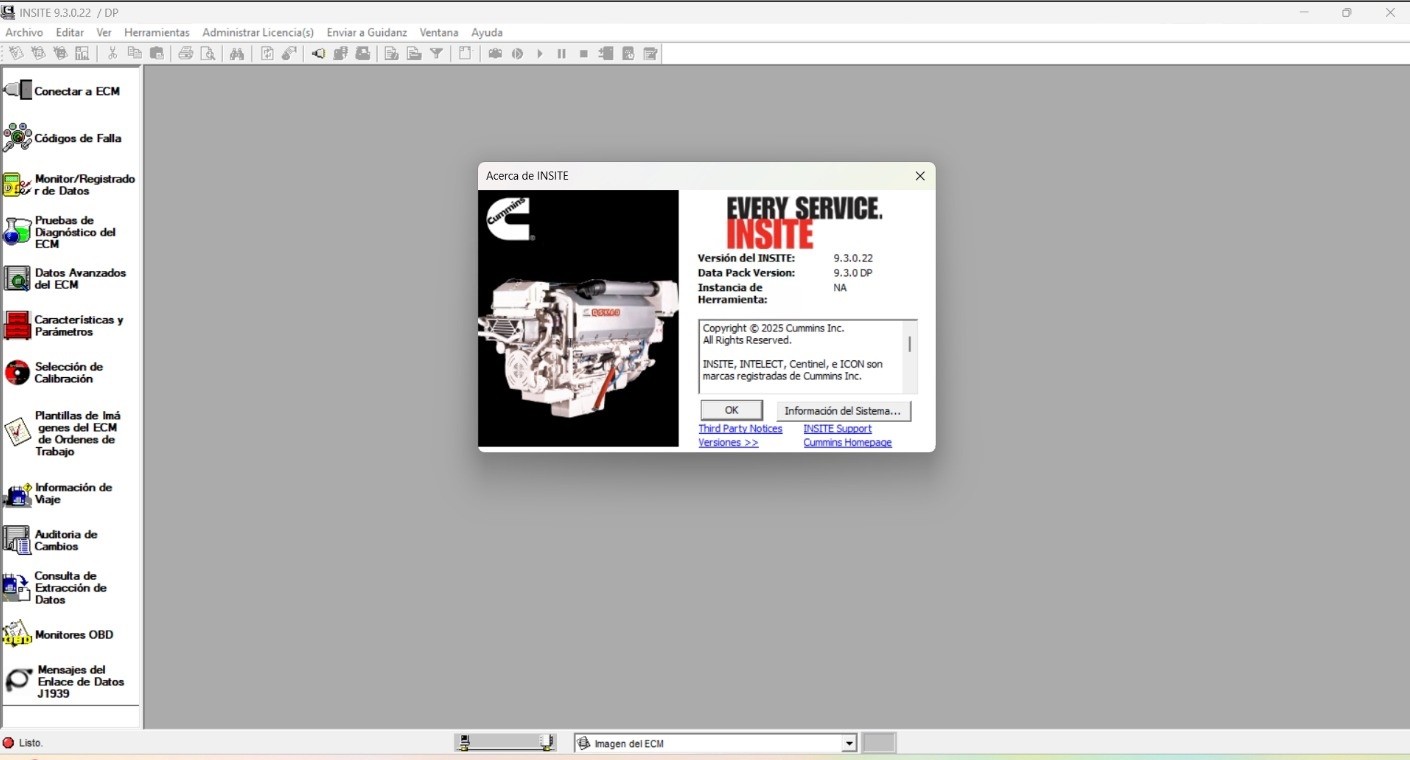Click the Data Pack Version value 9.3.0 DP

click(x=853, y=273)
